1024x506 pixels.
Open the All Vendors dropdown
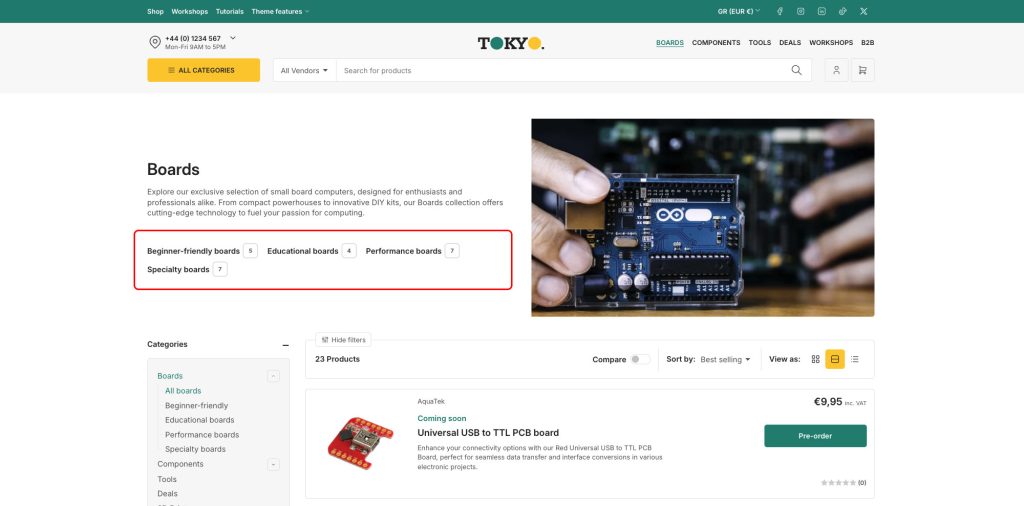[304, 71]
